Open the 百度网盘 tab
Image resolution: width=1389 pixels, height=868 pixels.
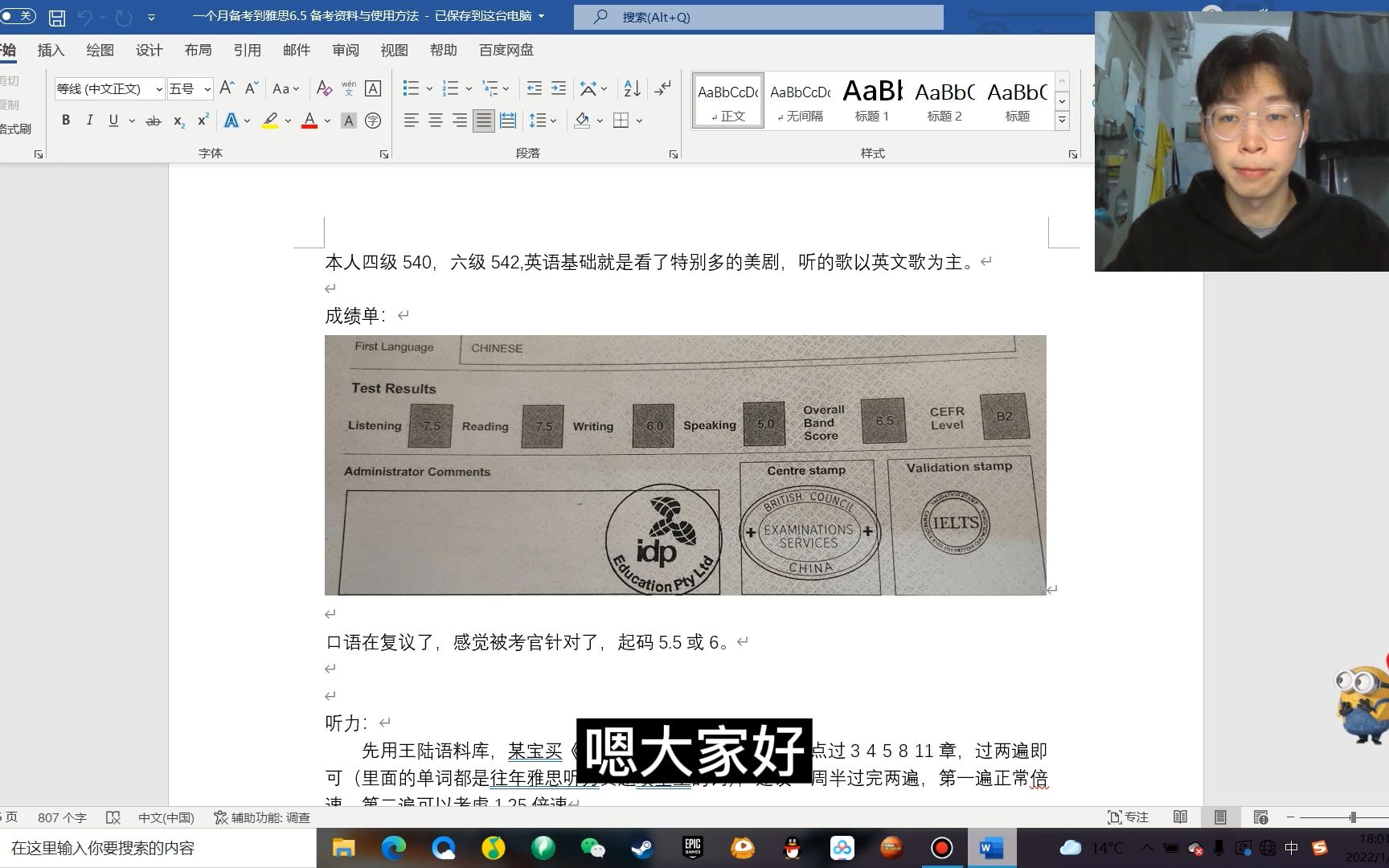(x=506, y=50)
